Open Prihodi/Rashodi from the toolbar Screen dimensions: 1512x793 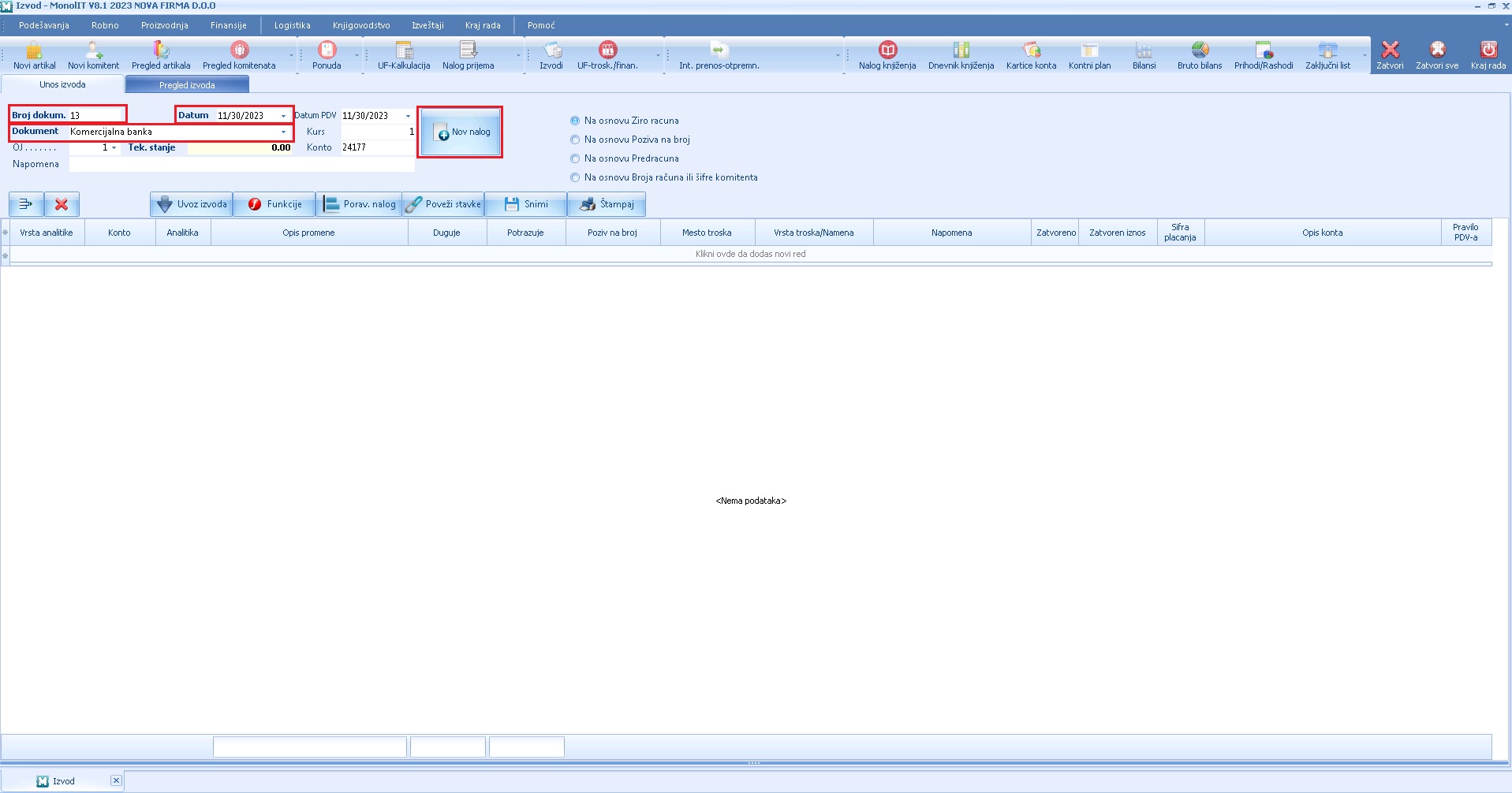(x=1264, y=55)
